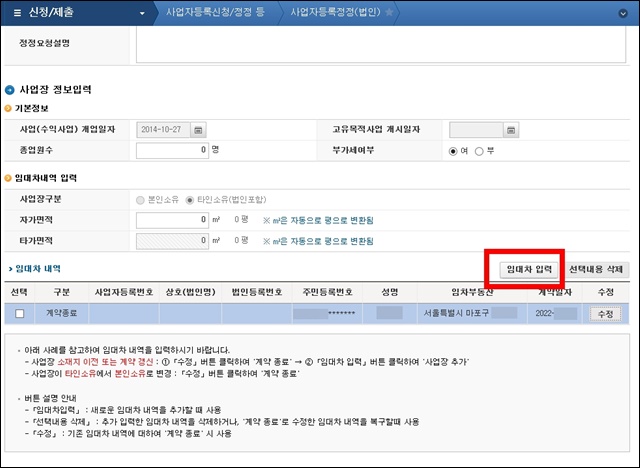The width and height of the screenshot is (640, 468).
Task: Click in the 정정요청설명 text area
Action: 380,44
